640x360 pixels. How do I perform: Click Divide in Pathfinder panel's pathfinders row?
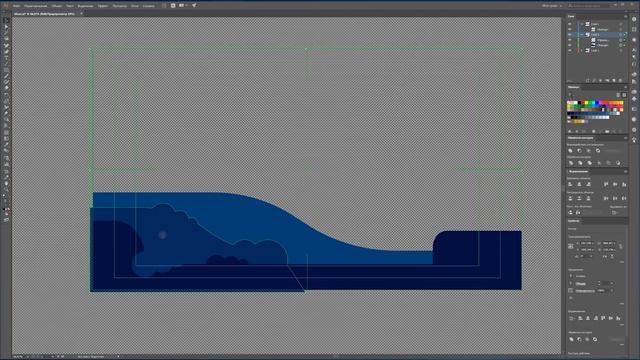tap(571, 163)
